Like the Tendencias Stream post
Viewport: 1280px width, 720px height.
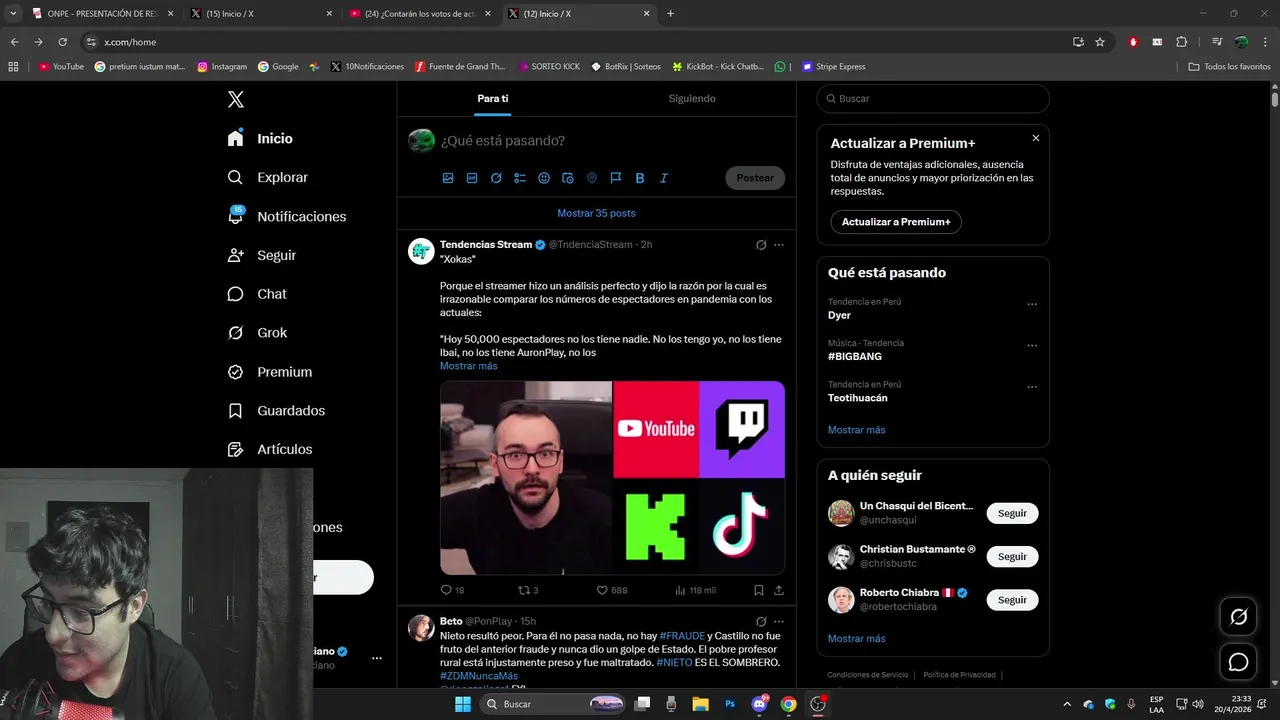point(612,590)
